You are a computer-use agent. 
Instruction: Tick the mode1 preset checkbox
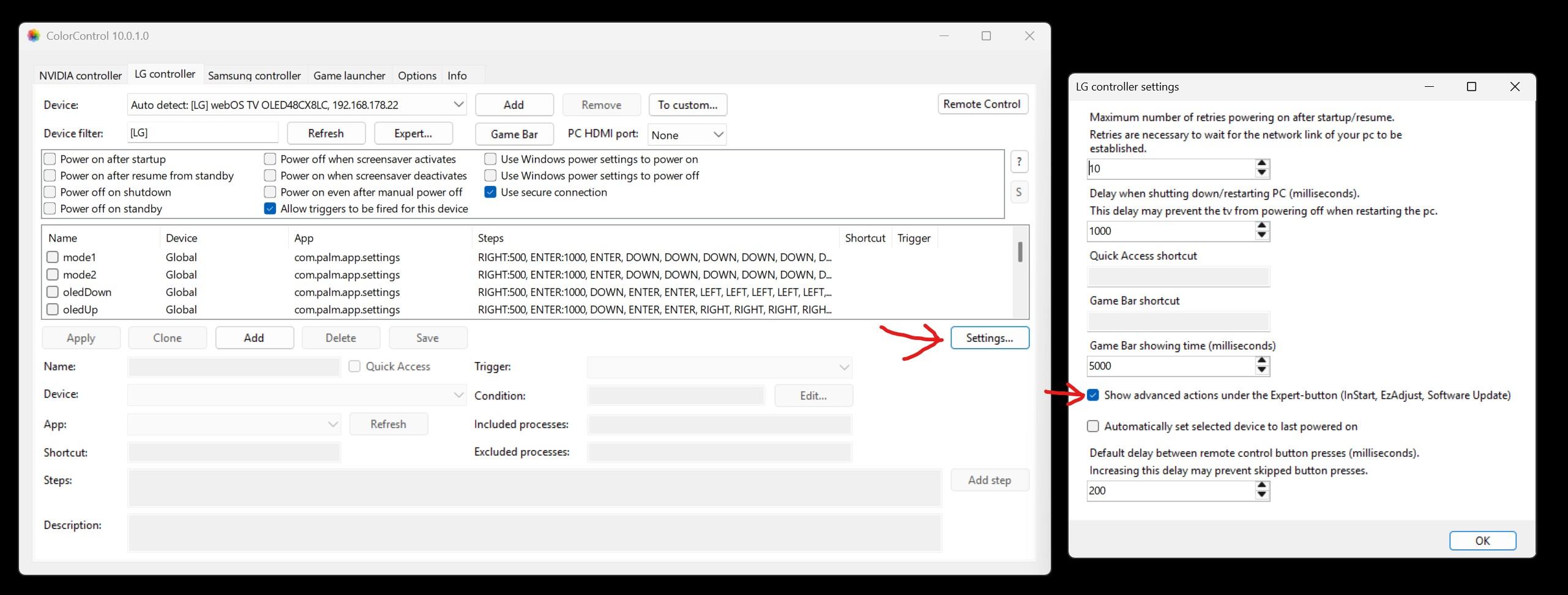pyautogui.click(x=53, y=257)
